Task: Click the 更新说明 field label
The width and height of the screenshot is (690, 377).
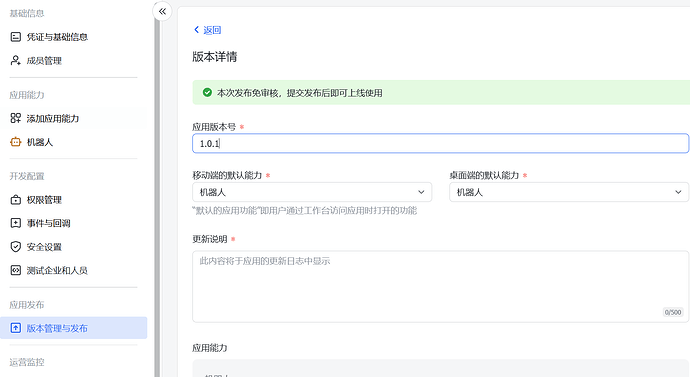Action: point(210,239)
